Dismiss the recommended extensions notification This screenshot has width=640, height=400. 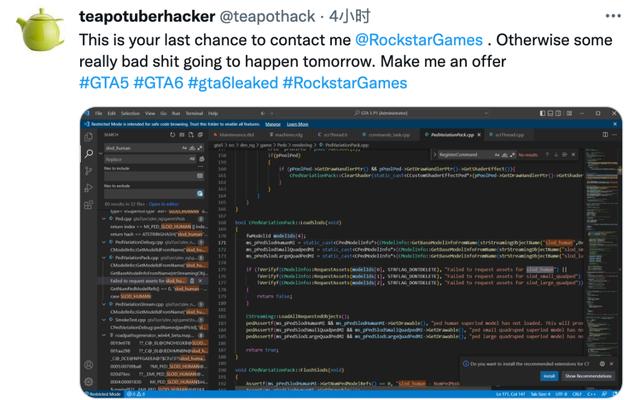click(x=611, y=364)
